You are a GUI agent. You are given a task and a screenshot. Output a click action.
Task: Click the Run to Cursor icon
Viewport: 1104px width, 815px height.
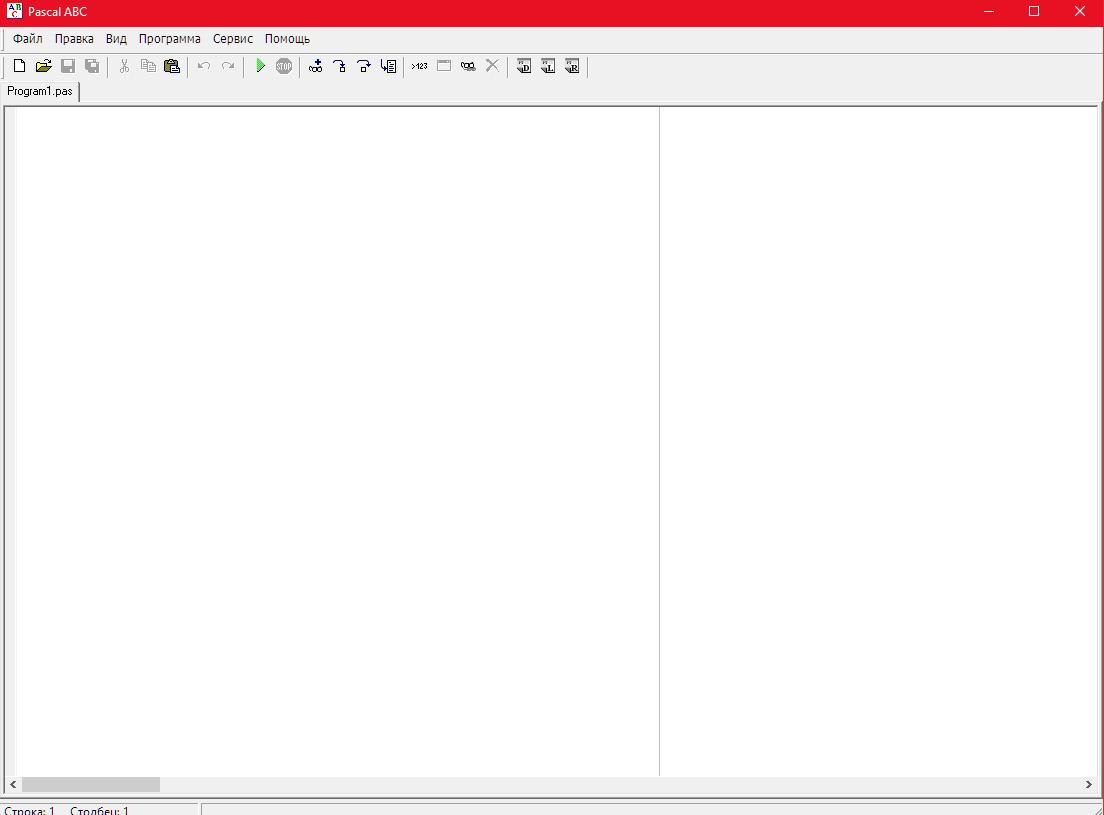(x=388, y=67)
